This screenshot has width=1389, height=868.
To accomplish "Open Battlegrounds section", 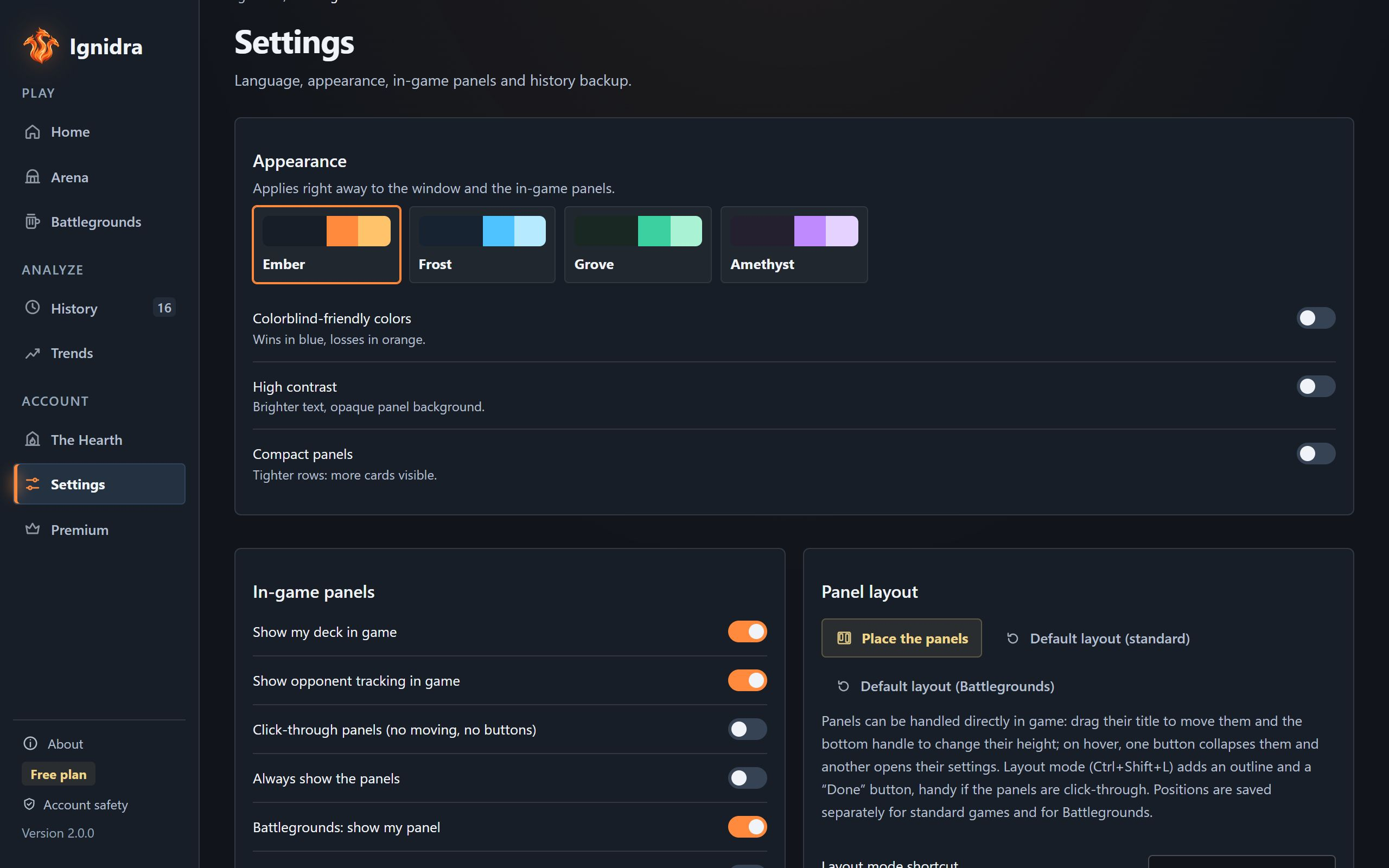I will 99,221.
